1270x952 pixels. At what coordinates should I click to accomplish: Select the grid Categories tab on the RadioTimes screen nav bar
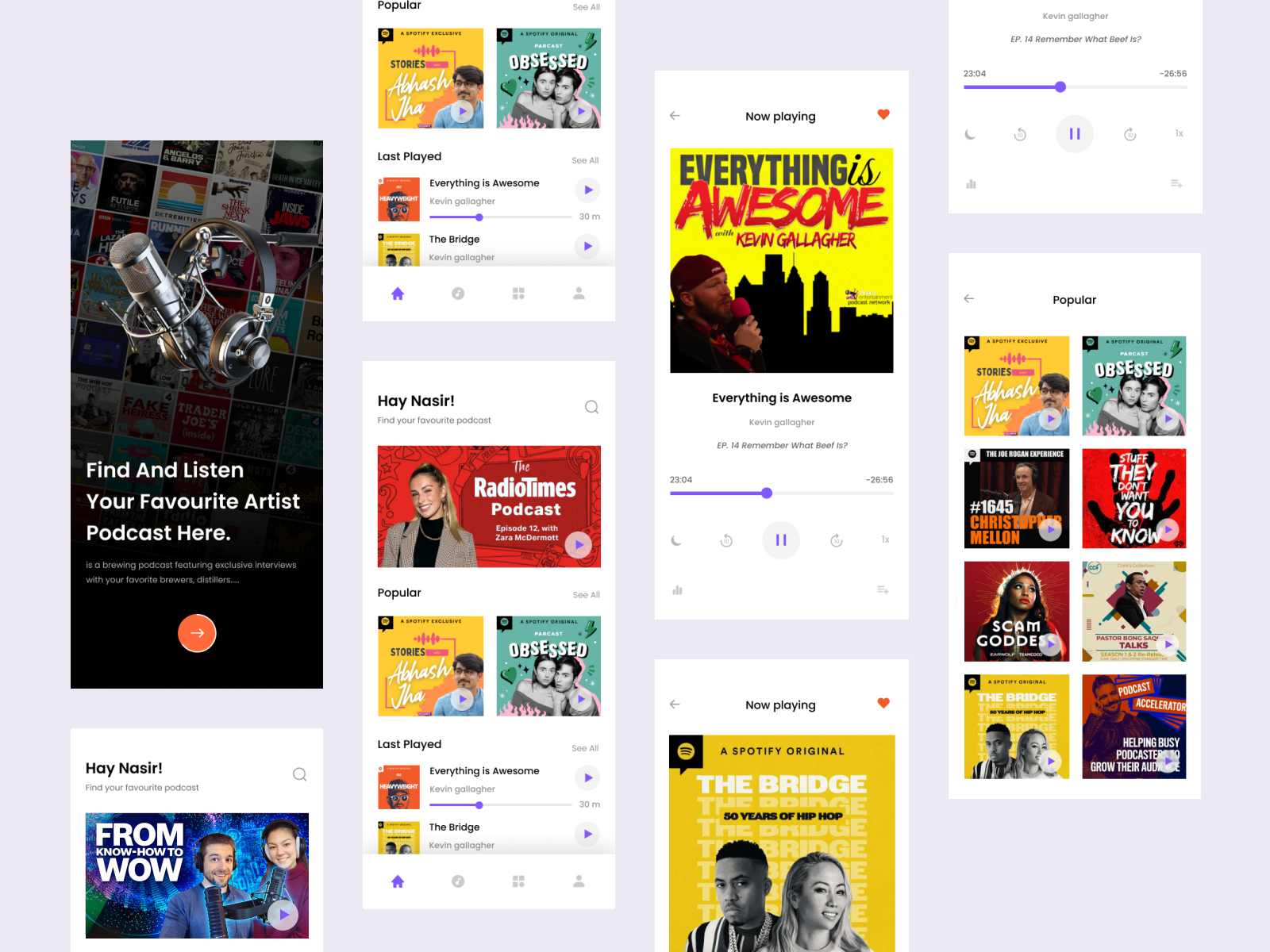pyautogui.click(x=518, y=881)
